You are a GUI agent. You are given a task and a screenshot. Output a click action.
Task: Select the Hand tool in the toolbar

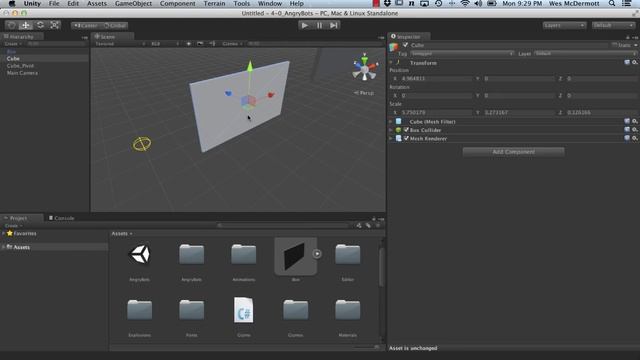tap(11, 25)
